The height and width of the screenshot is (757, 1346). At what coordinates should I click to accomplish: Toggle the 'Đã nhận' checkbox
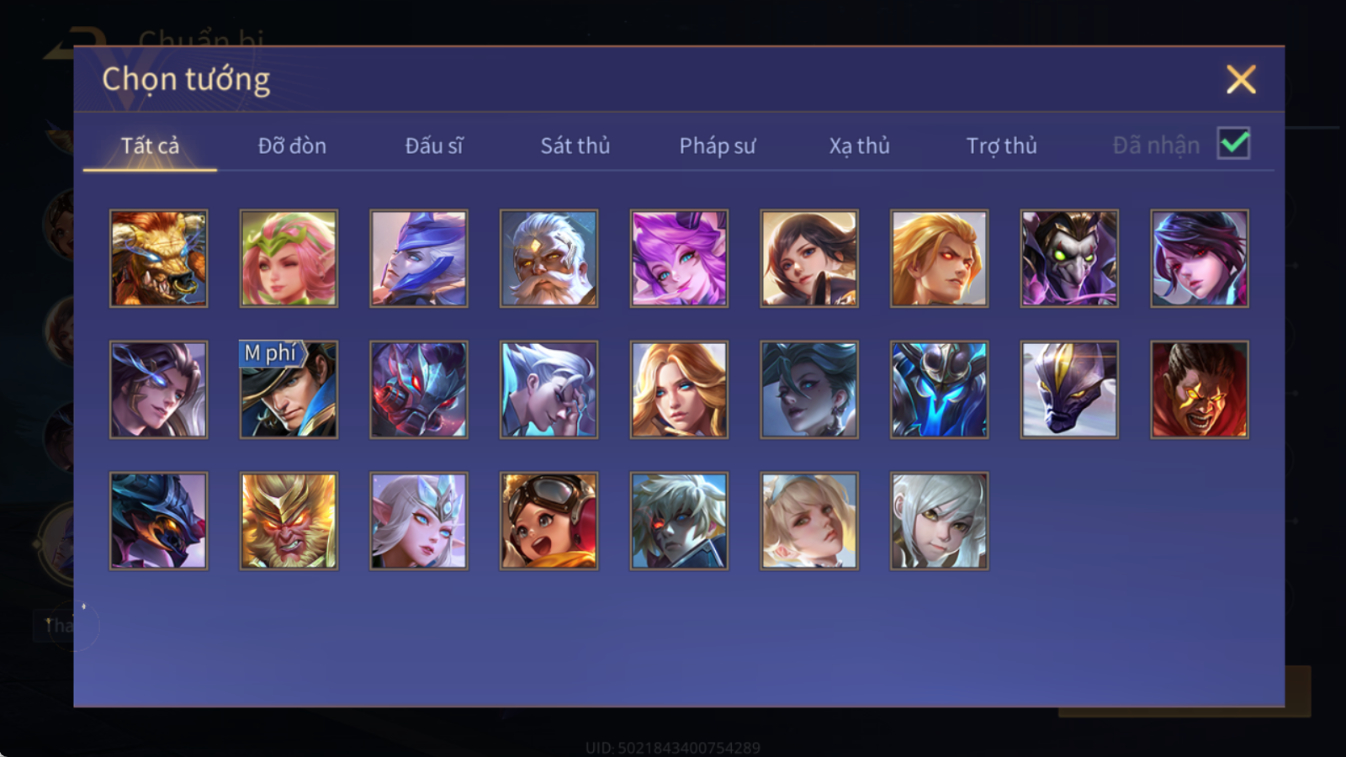click(x=1233, y=144)
